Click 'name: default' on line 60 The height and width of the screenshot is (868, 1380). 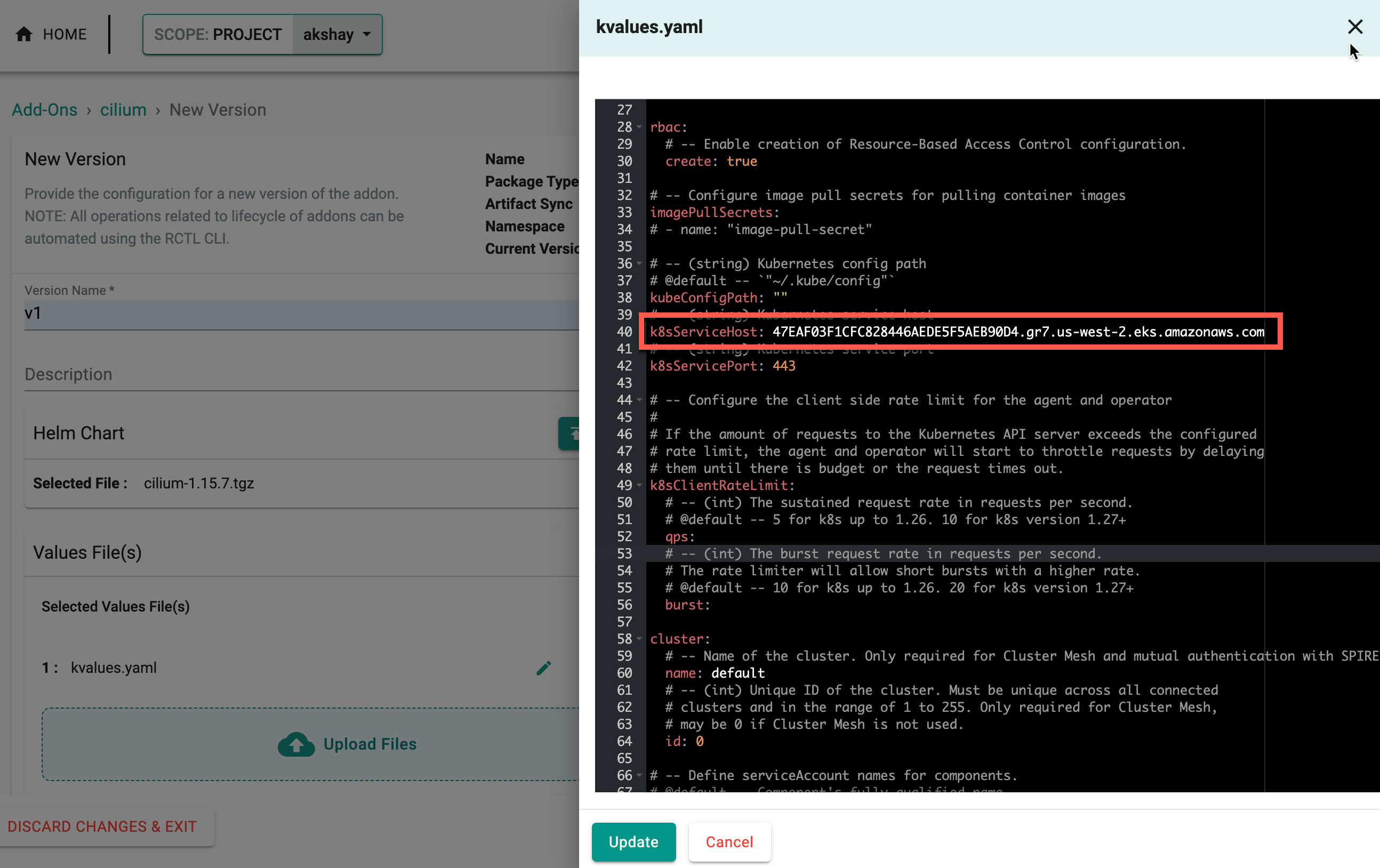tap(715, 673)
